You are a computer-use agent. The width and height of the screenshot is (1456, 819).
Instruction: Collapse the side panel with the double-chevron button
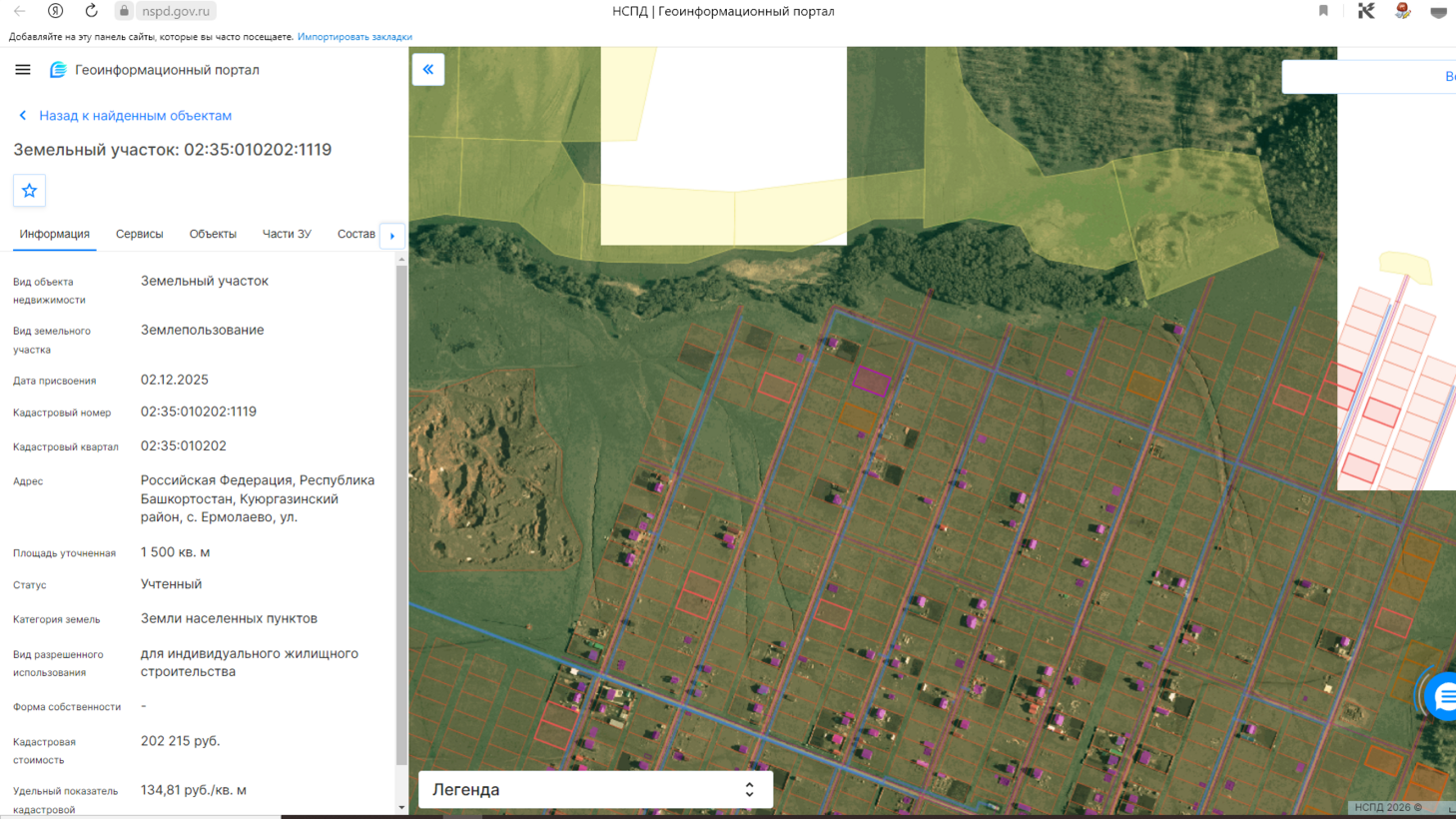(428, 70)
